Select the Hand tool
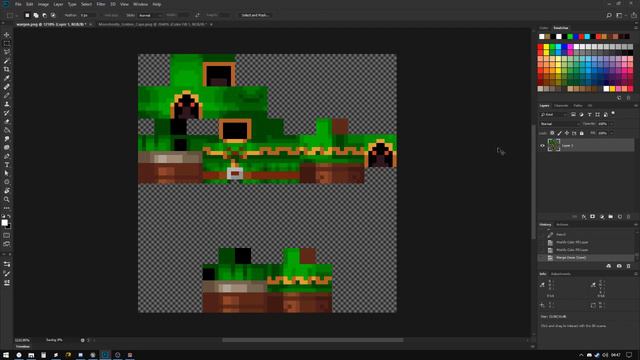This screenshot has width=640, height=360. click(7, 191)
